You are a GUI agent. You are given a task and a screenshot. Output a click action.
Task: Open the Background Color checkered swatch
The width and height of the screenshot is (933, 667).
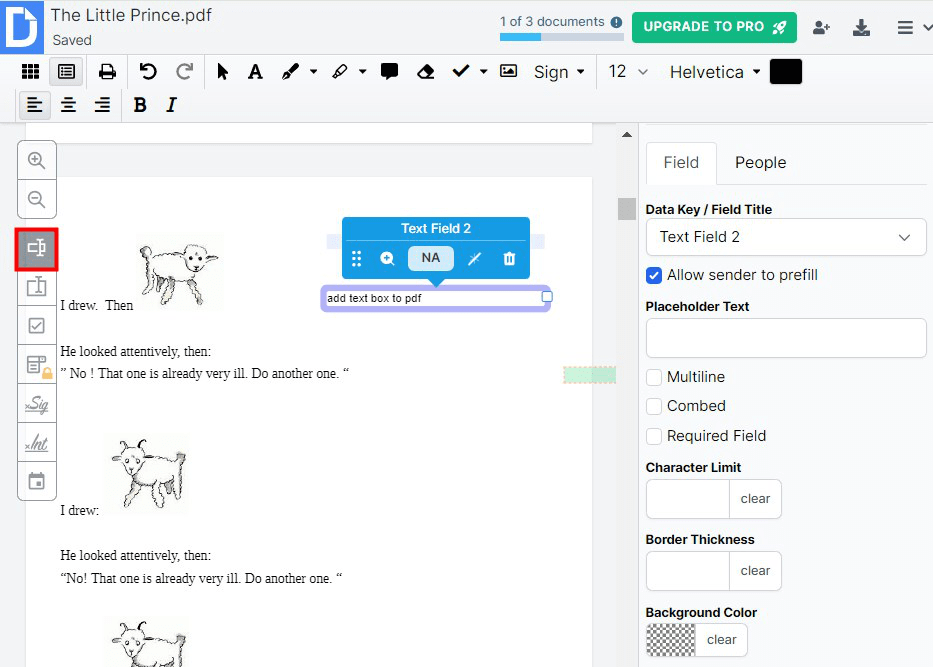[x=671, y=640]
